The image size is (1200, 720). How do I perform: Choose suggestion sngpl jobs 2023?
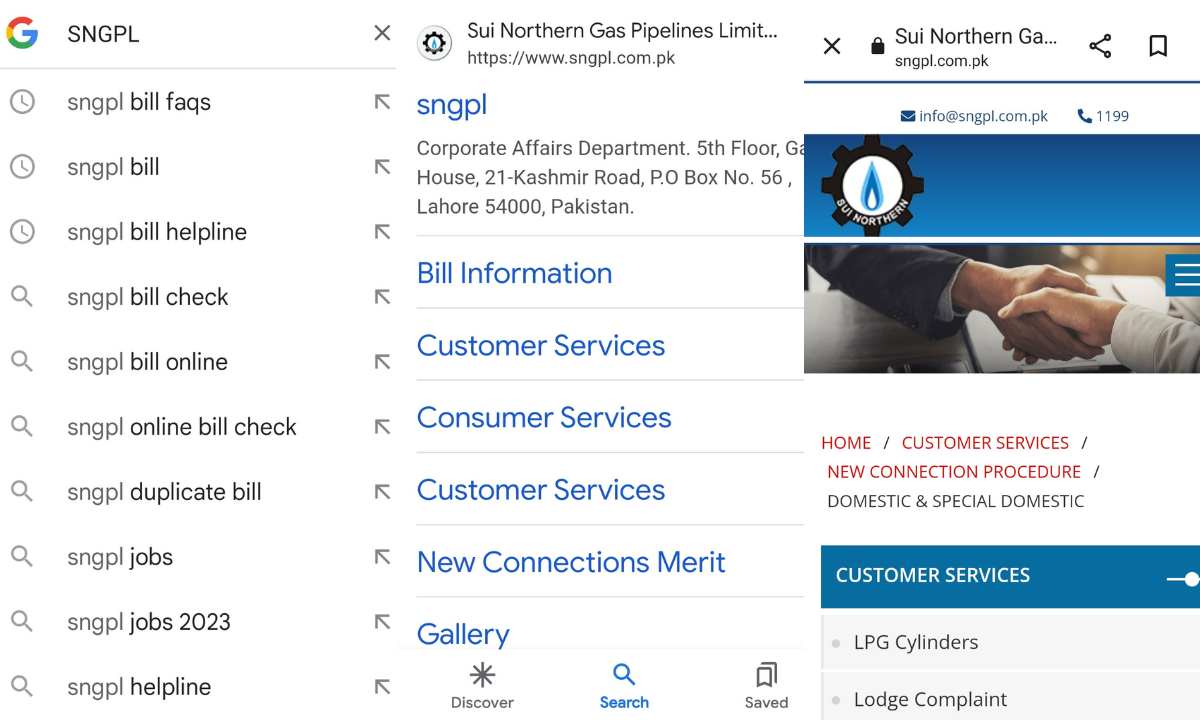pyautogui.click(x=149, y=622)
